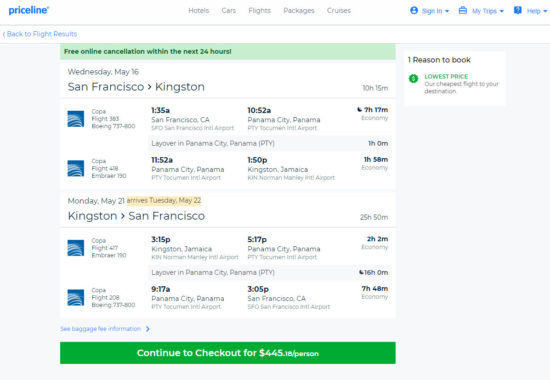Screen dimensions: 550x380
Task: Click Copa logo for Flight 417
Action: click(x=76, y=248)
